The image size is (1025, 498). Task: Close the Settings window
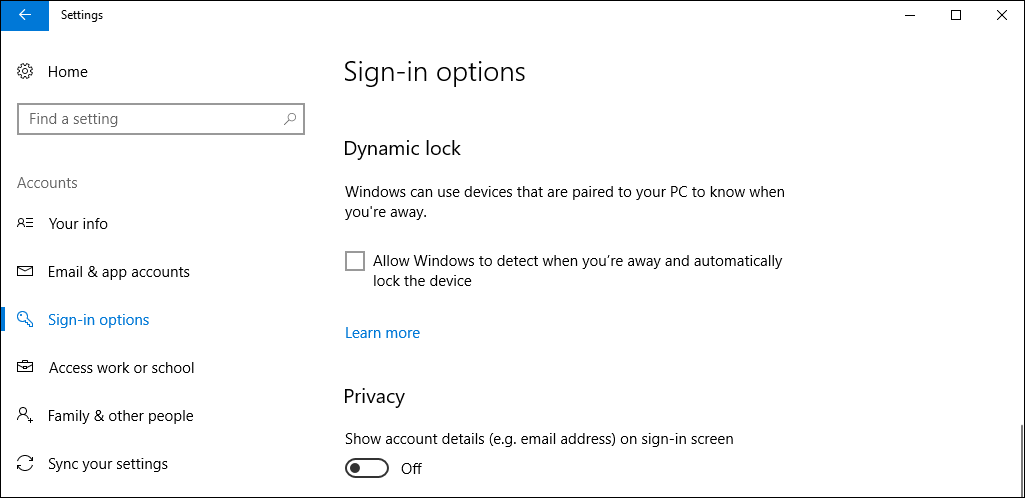1001,15
